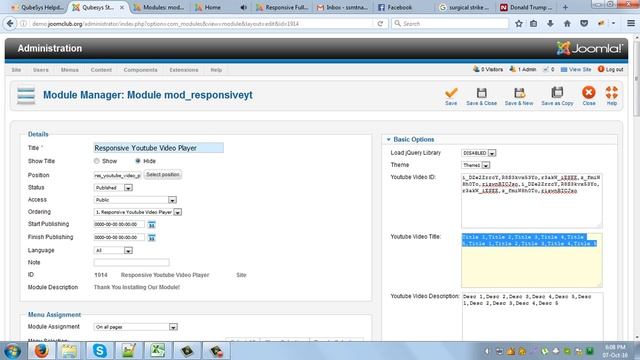The image size is (640, 360).
Task: Open the Menus menu
Action: pos(70,70)
